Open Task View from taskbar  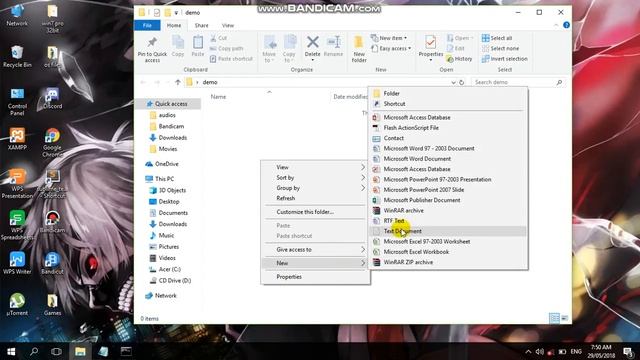(56, 351)
